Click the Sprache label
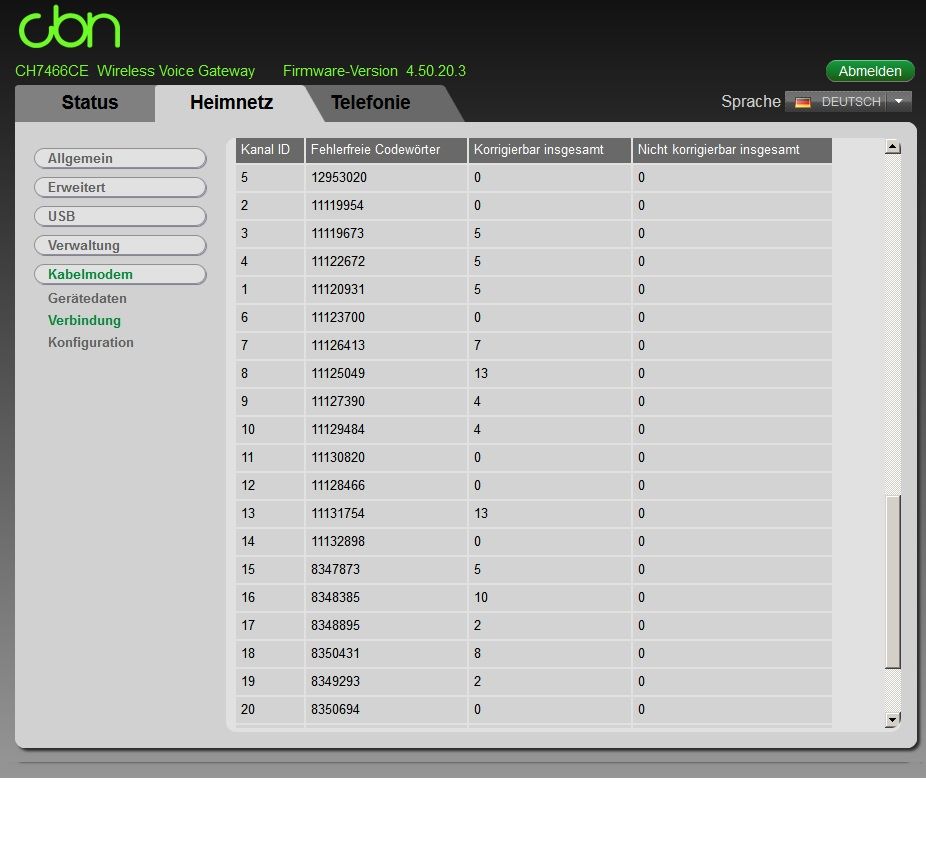Viewport: 926px width, 865px height. tap(751, 102)
